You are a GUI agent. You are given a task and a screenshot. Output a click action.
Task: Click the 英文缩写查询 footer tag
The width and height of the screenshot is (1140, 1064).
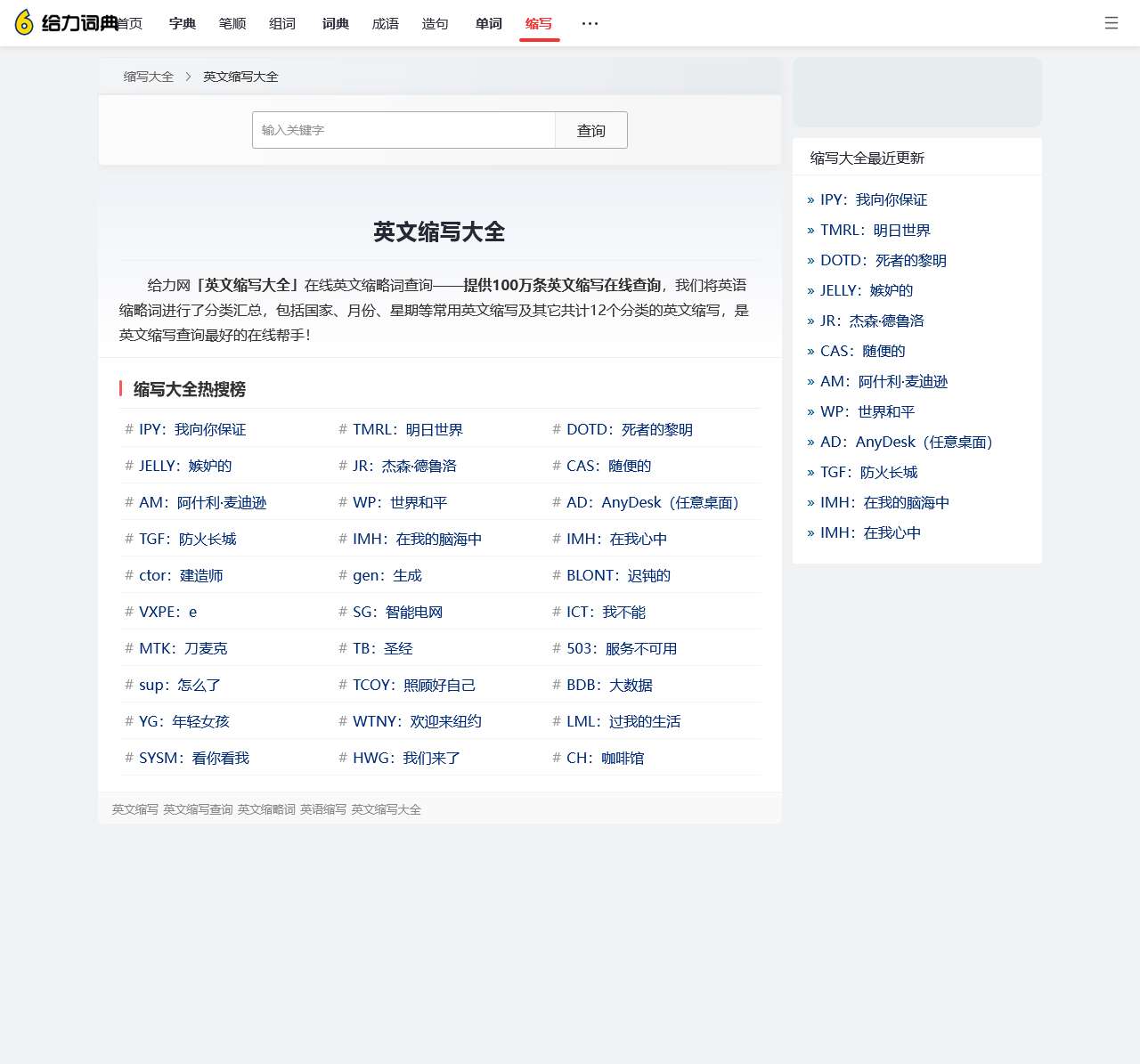pyautogui.click(x=198, y=809)
